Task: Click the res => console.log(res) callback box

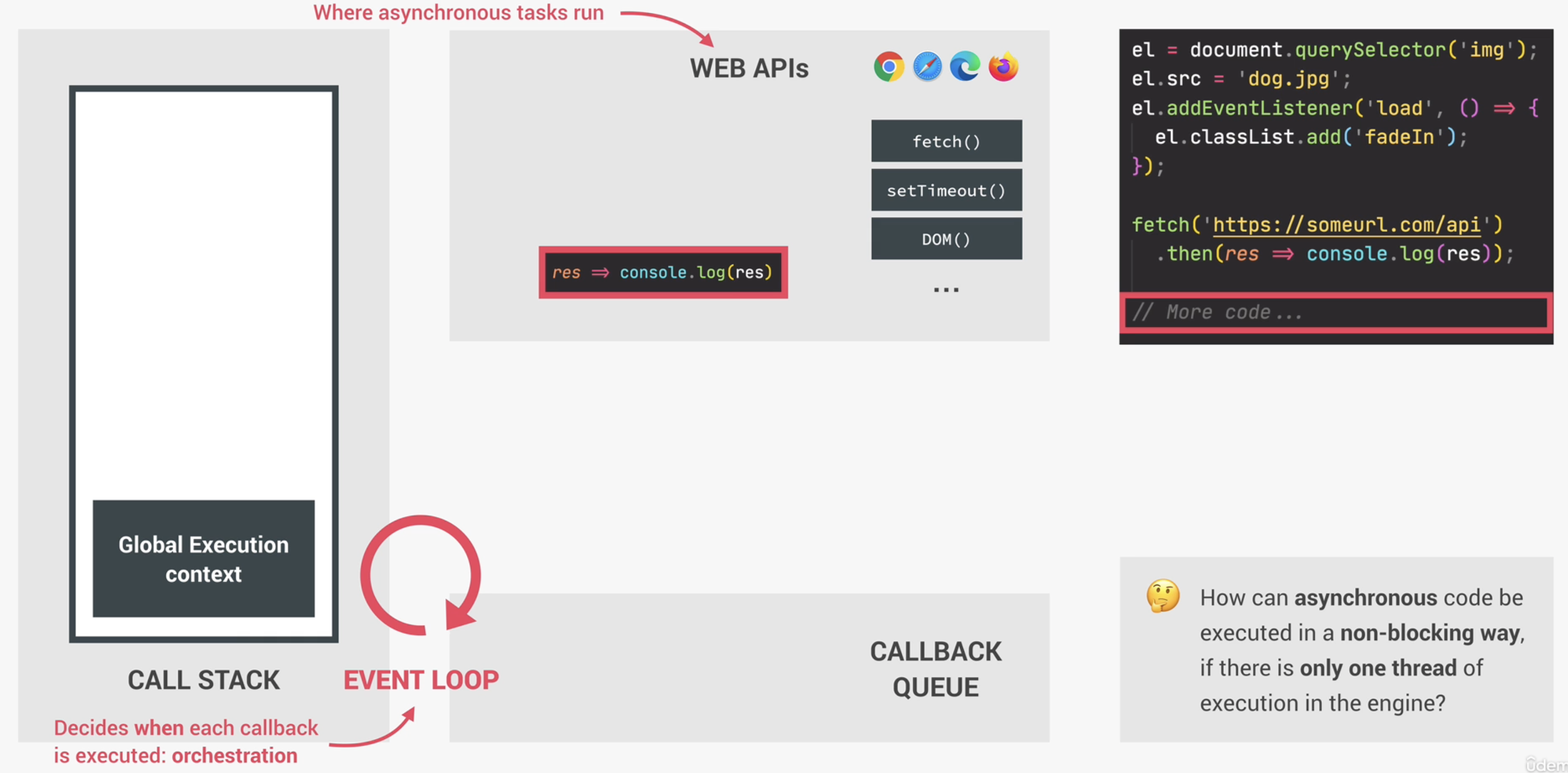Action: [663, 272]
